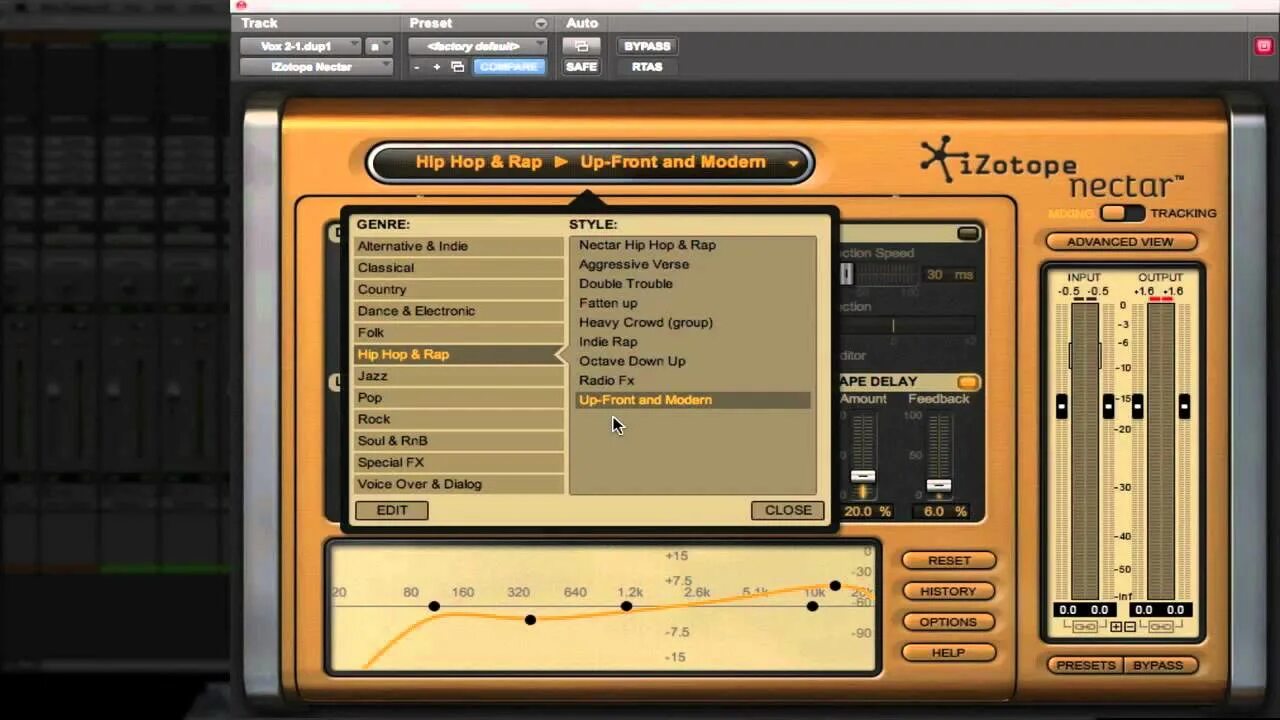Click the highest-frequency EQ node near 20k
The width and height of the screenshot is (1280, 720).
tap(835, 586)
